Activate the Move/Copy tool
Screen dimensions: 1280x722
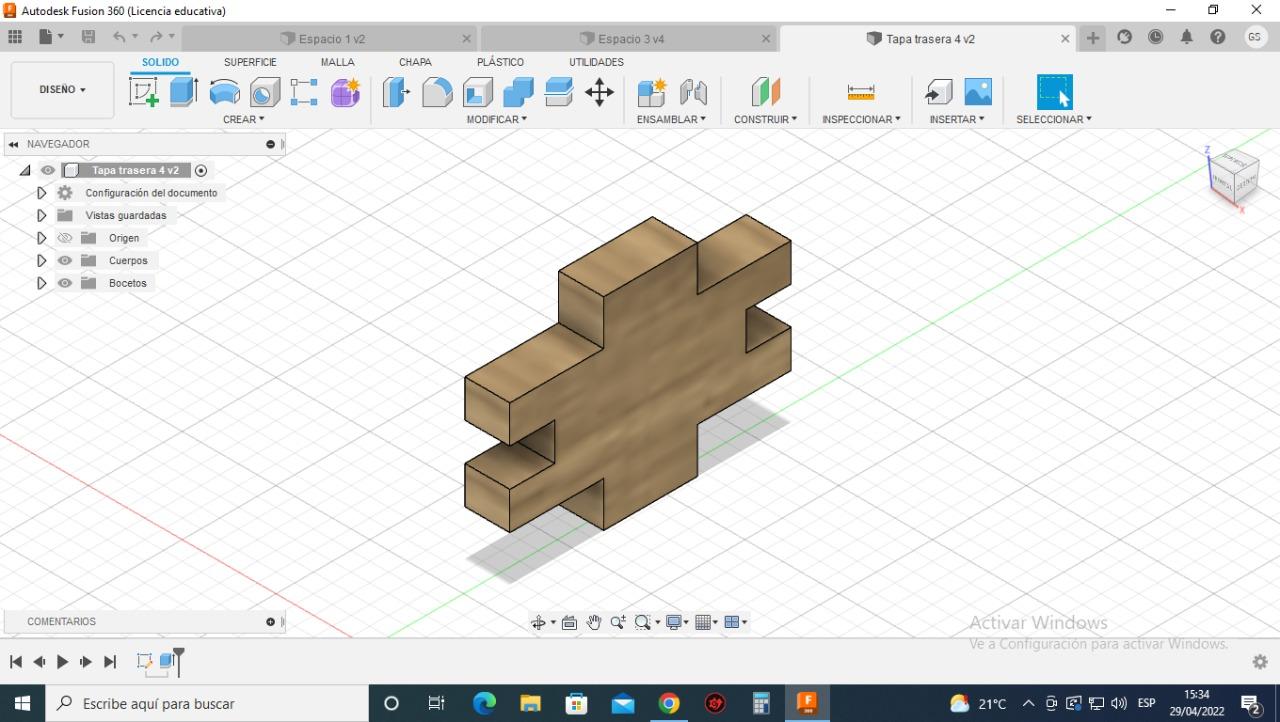pos(599,93)
